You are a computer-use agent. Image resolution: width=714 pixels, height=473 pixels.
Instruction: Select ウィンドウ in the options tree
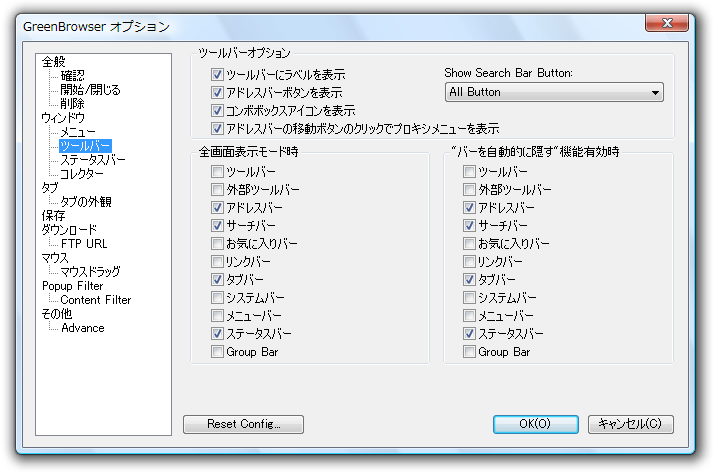click(x=63, y=118)
